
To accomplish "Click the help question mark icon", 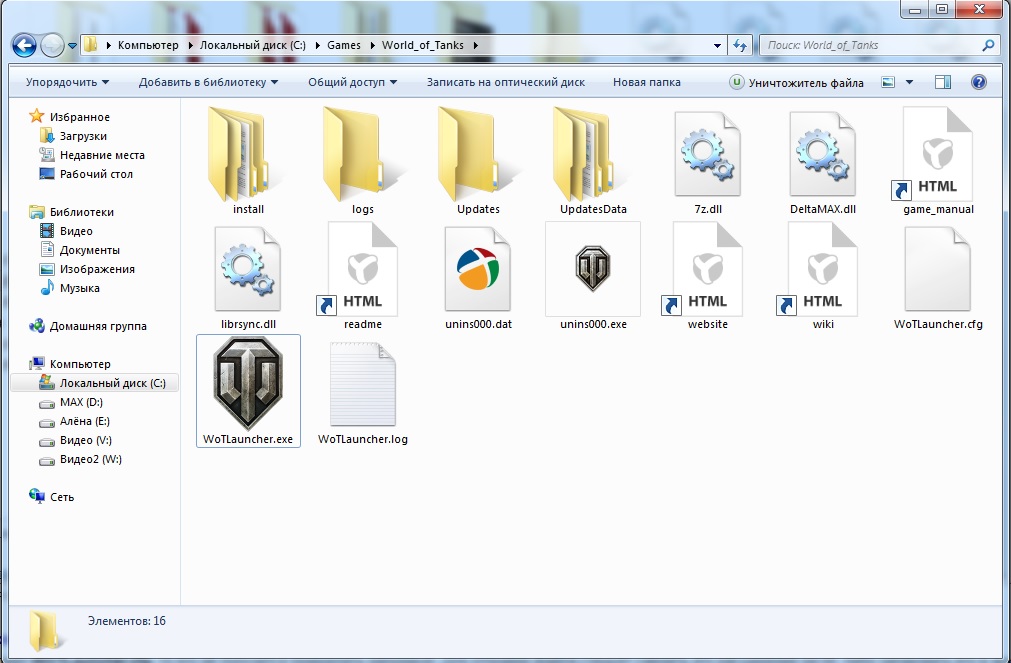I will tap(979, 82).
